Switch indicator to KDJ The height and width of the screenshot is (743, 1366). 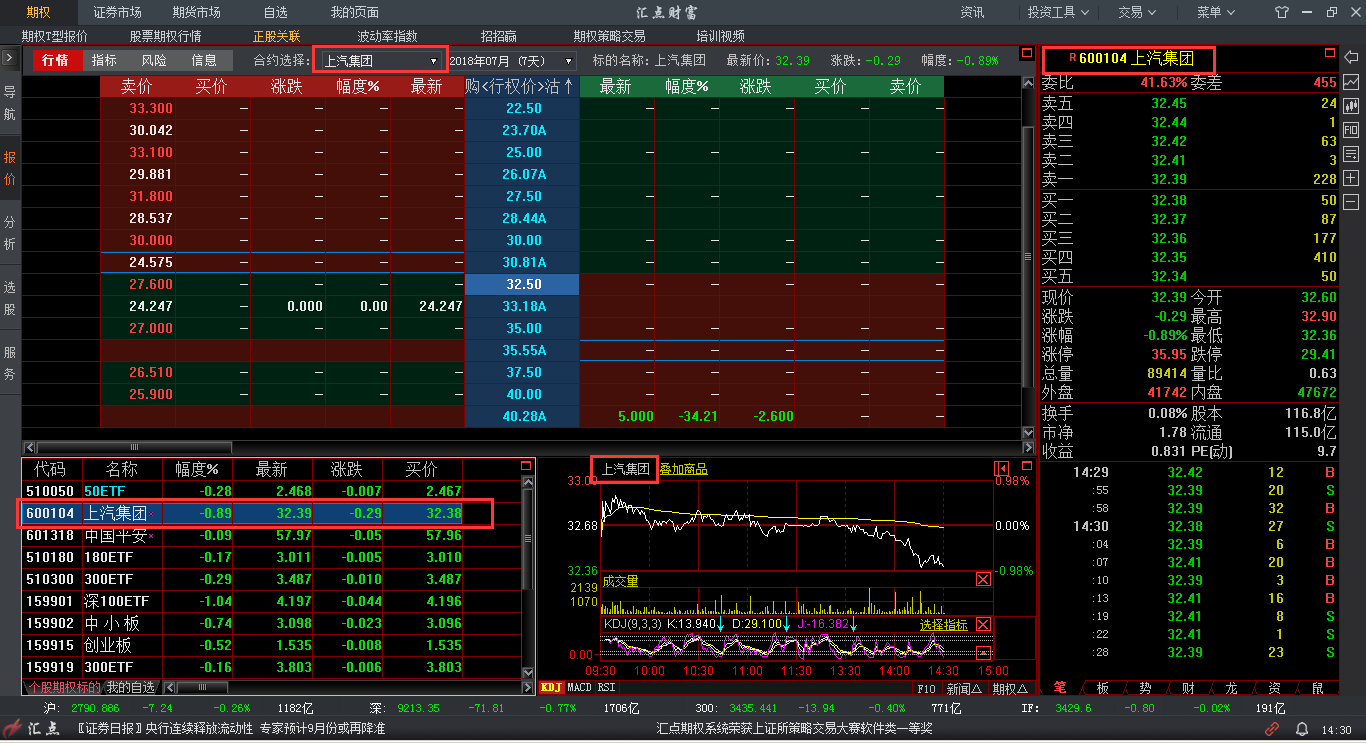coord(551,687)
